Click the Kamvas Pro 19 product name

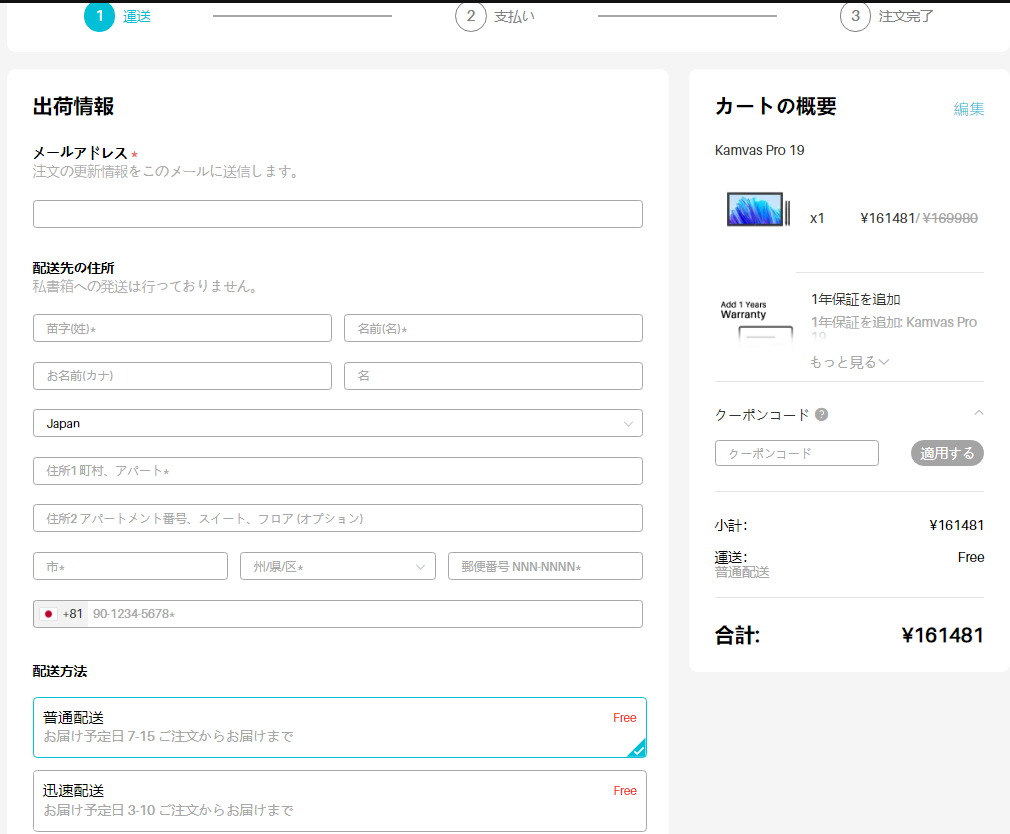coord(759,150)
